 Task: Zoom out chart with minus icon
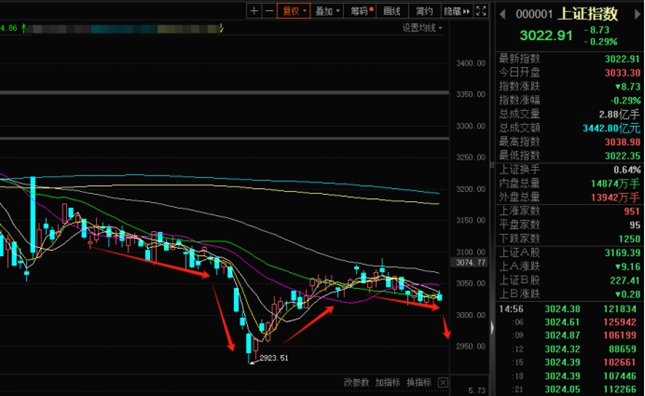269,11
